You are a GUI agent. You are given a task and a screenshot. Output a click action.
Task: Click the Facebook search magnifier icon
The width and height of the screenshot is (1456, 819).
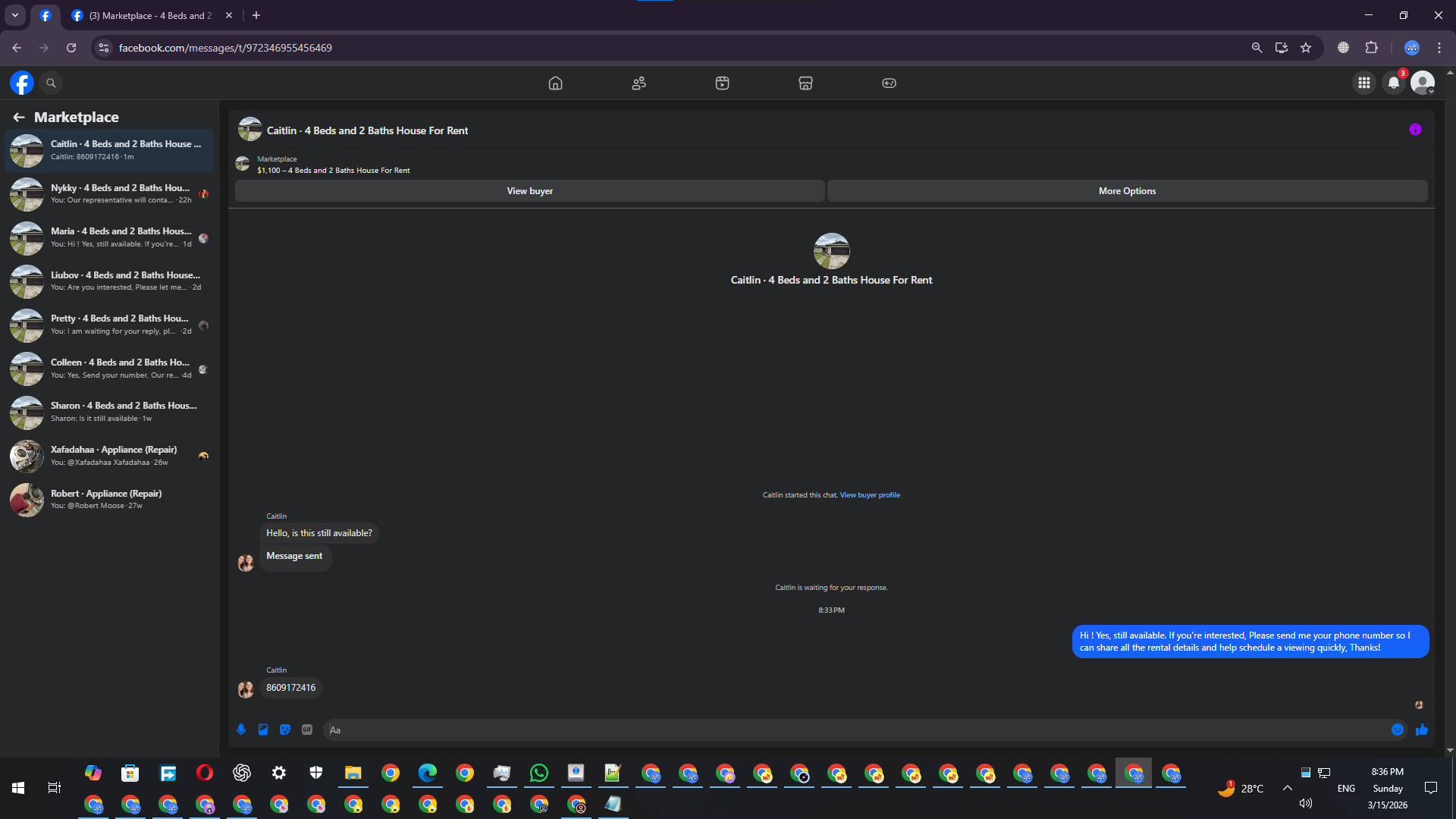tap(52, 83)
